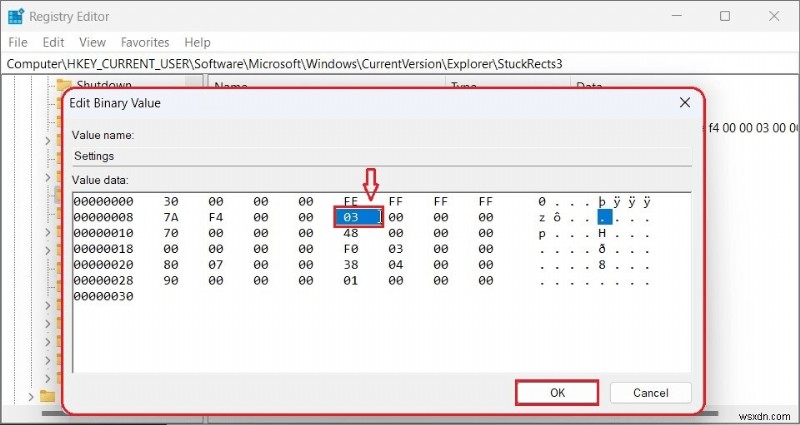The height and width of the screenshot is (425, 800).
Task: Click the Name column header behind dialog
Action: point(231,86)
